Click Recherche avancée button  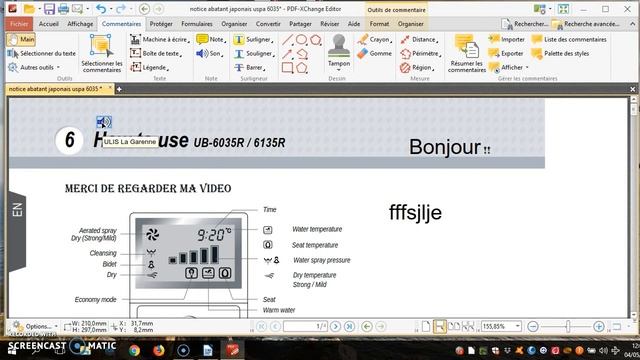pos(586,24)
